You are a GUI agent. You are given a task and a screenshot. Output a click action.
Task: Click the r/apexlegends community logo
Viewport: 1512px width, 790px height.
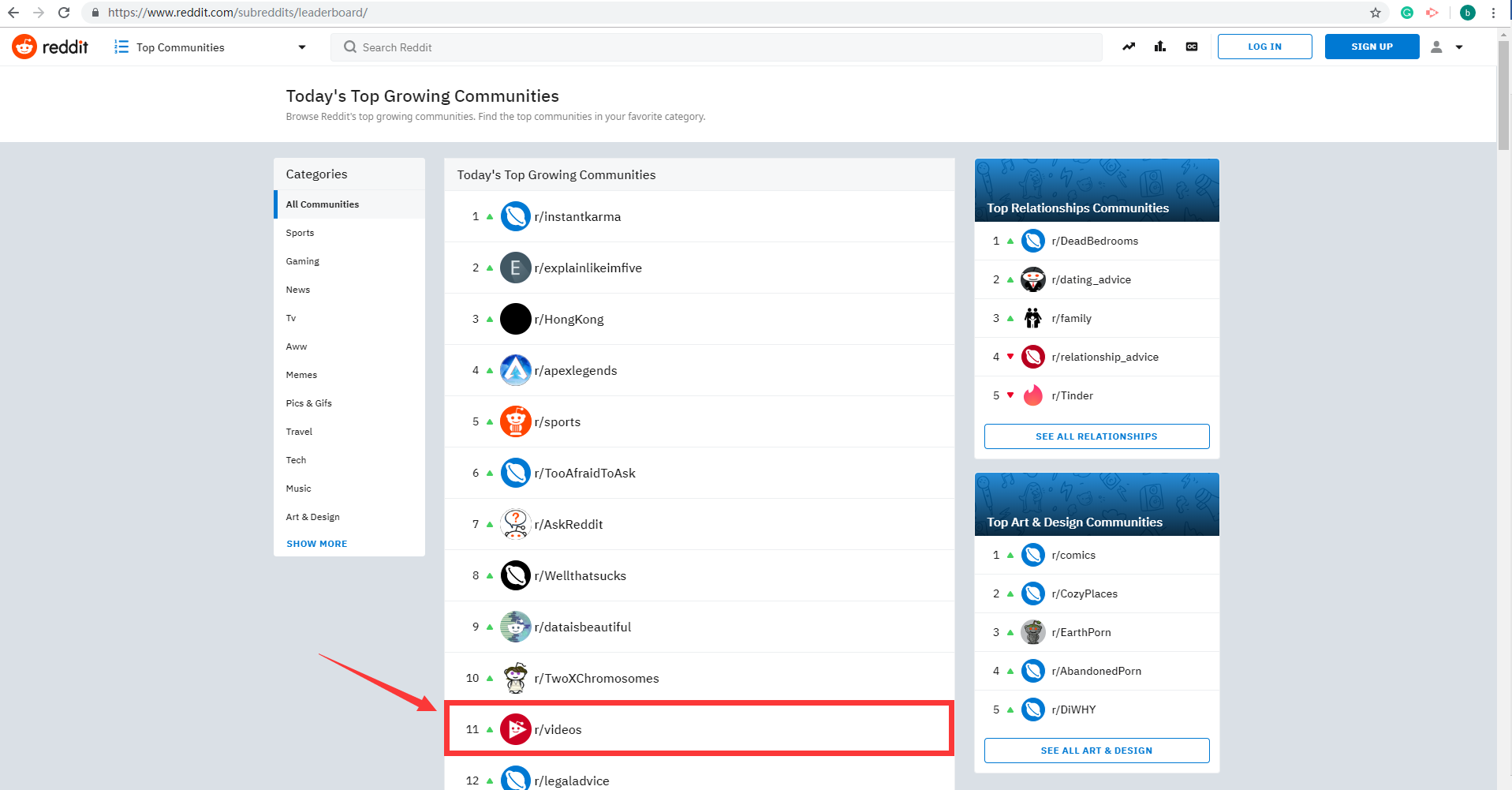coord(516,370)
